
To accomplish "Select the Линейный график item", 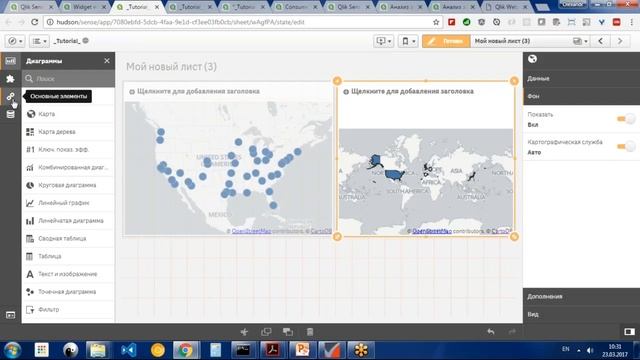I will point(68,203).
